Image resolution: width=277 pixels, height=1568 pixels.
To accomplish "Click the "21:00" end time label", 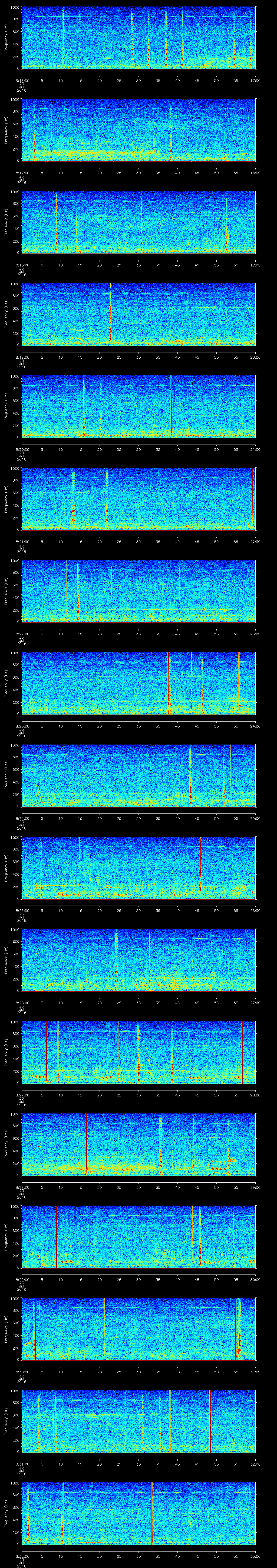I will click(x=255, y=449).
